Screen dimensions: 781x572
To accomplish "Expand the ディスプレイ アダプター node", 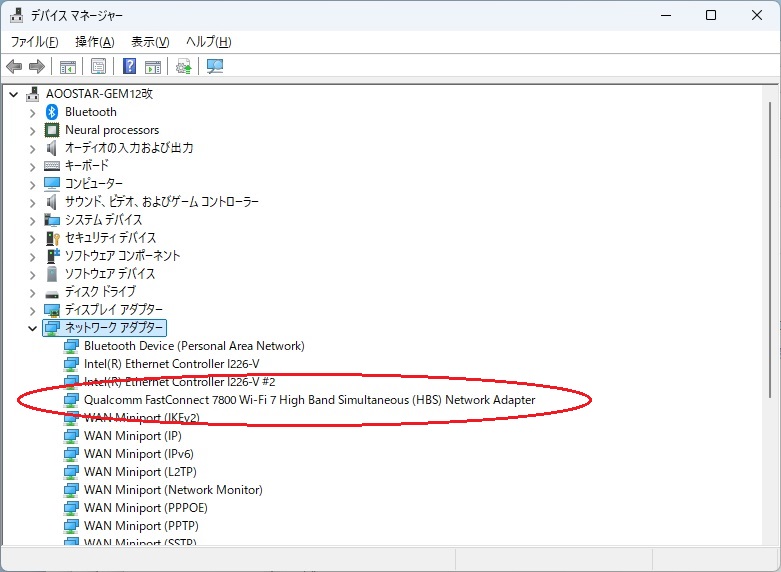I will [x=32, y=310].
